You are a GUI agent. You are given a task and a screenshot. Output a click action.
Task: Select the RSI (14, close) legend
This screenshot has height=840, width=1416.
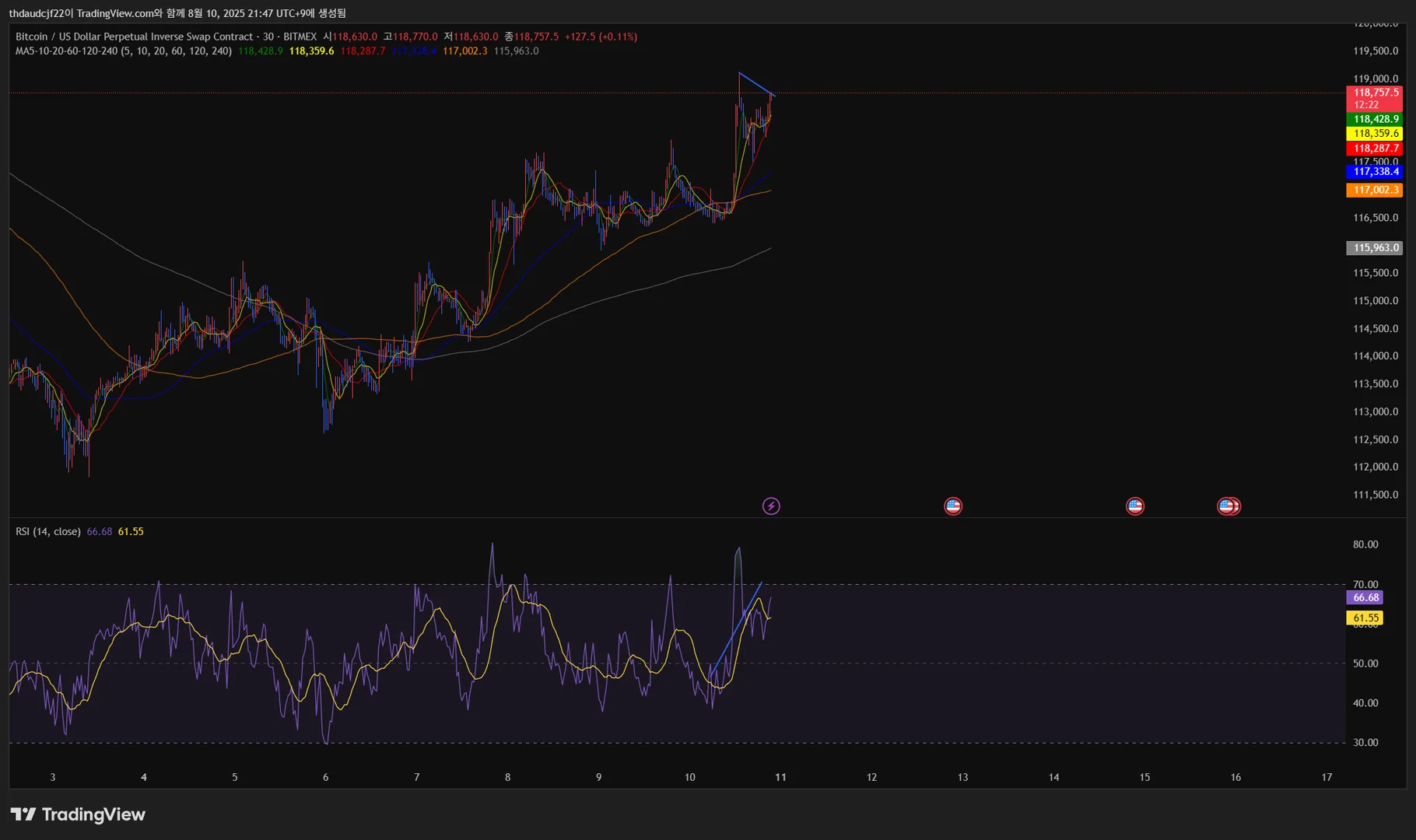pos(48,532)
